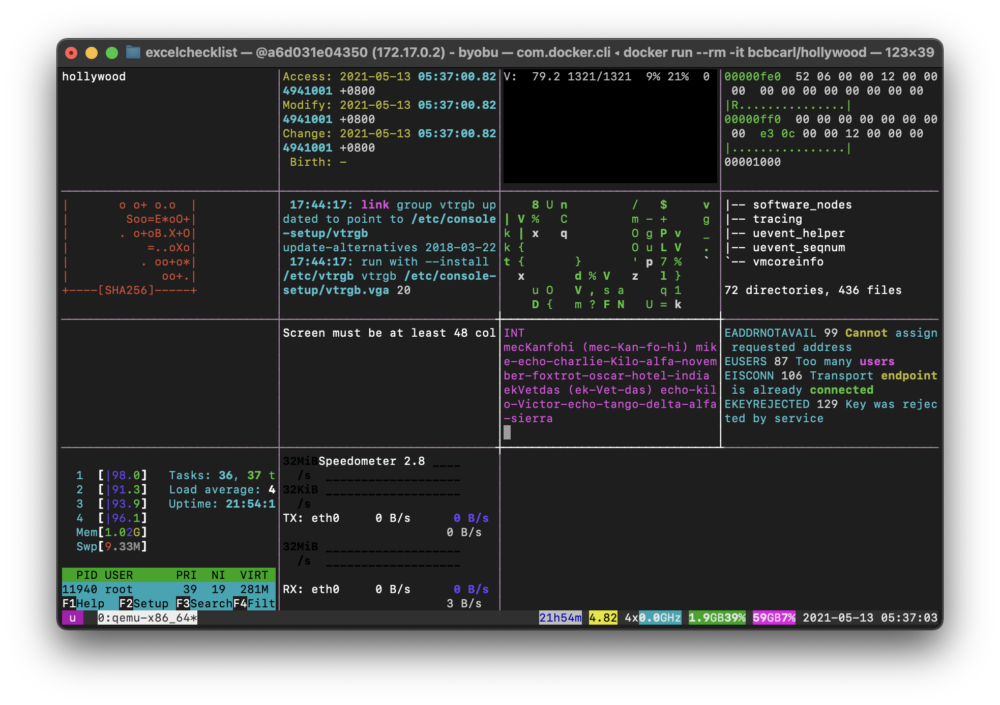Click the 4.82 load average status entry
Viewport: 1000px width, 705px height.
coord(603,618)
